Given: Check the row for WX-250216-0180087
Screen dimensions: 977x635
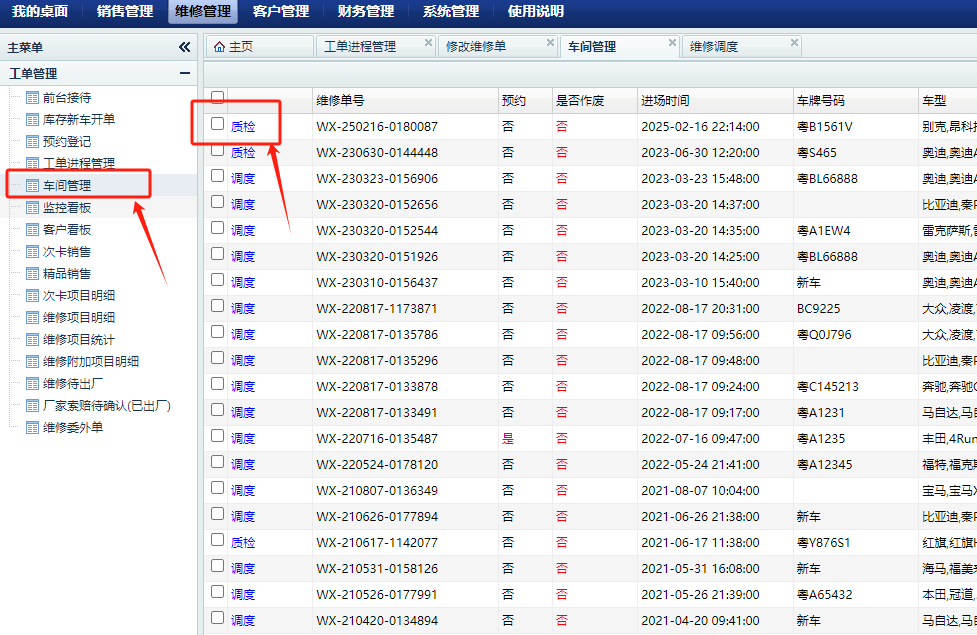Looking at the screenshot, I should pos(217,124).
